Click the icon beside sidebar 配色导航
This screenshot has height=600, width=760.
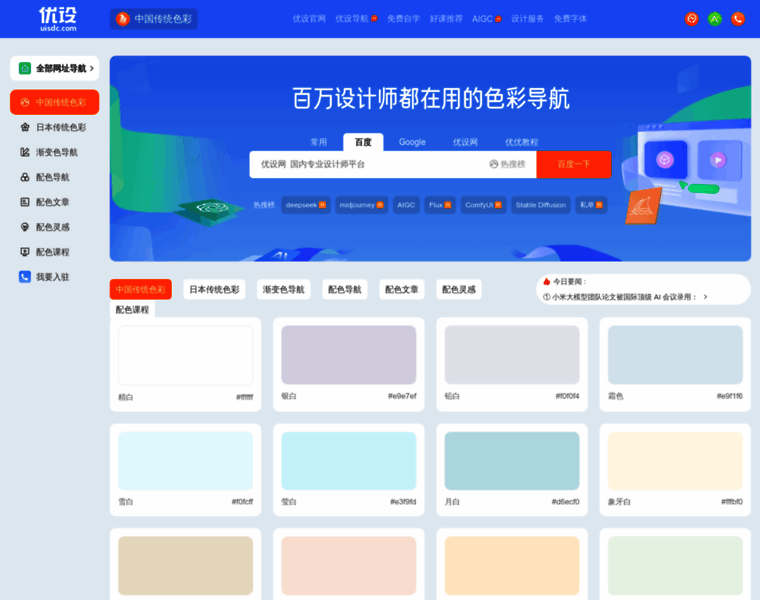[25, 177]
